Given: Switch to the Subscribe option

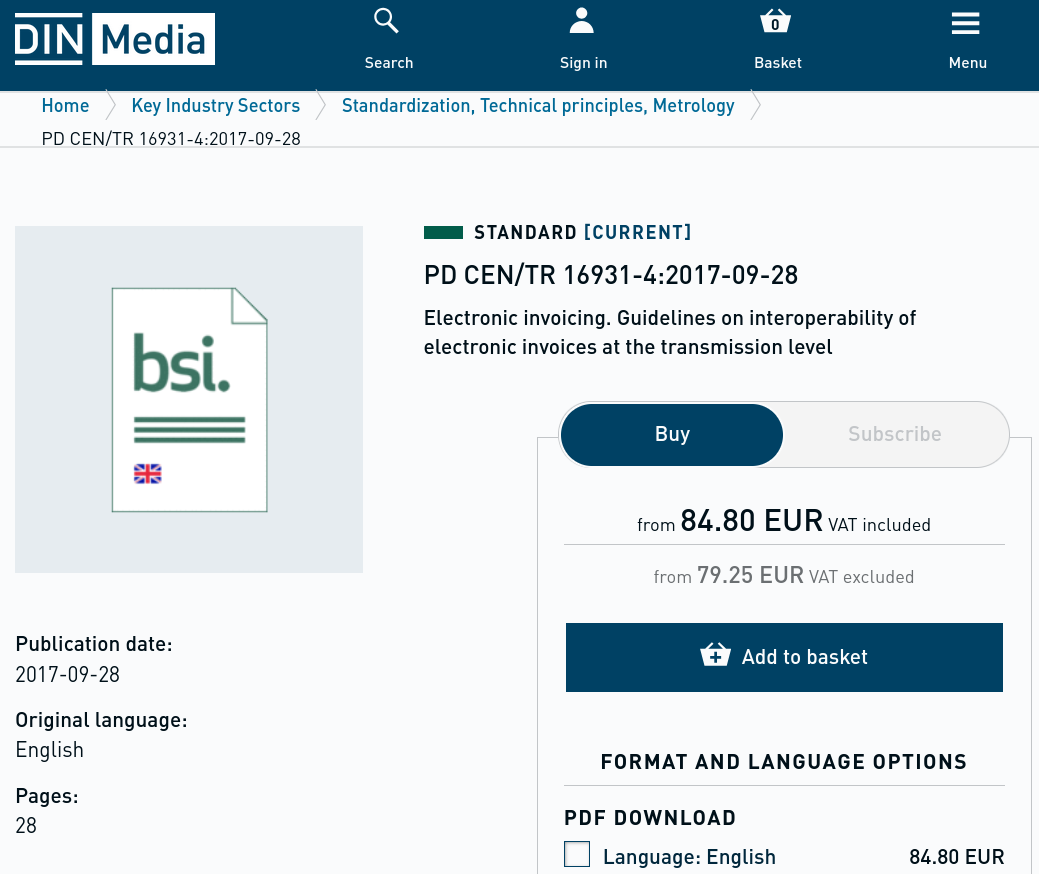Looking at the screenshot, I should click(894, 434).
